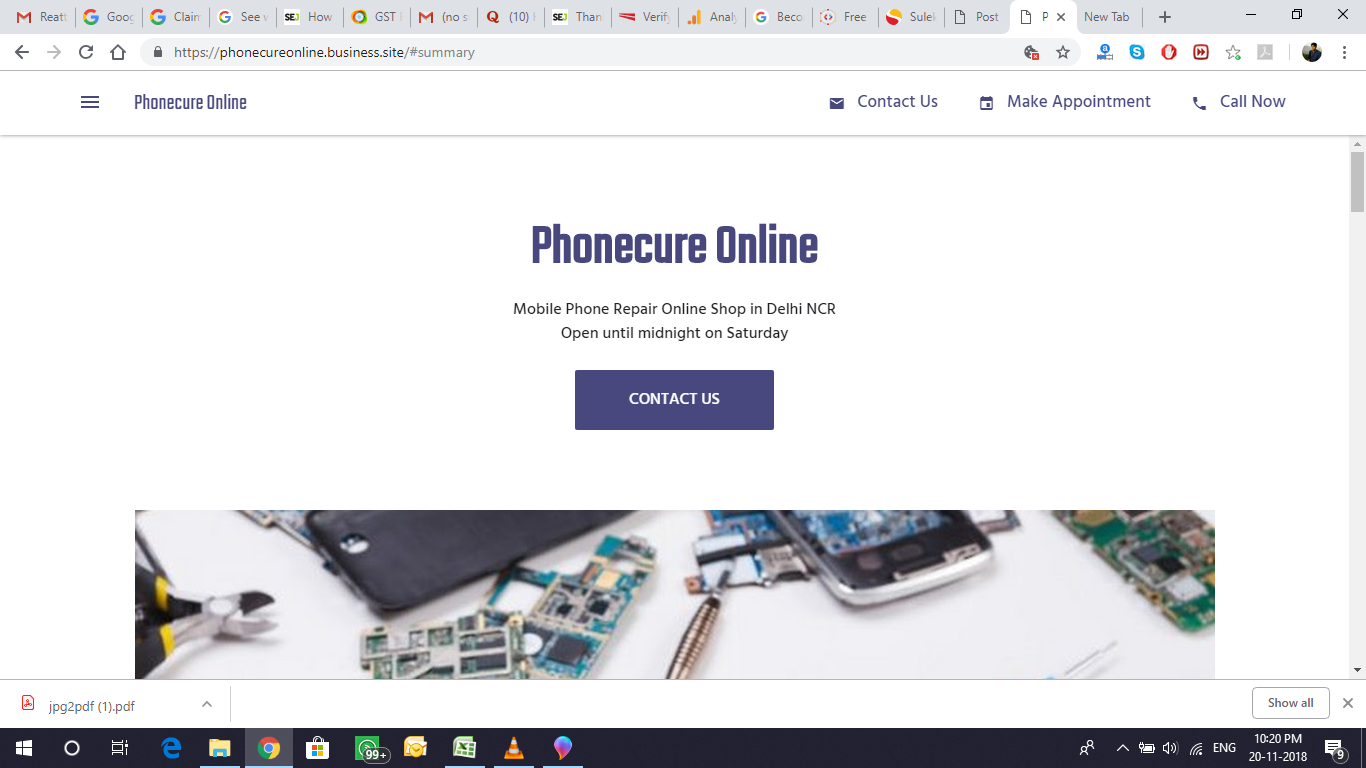Open the hamburger navigation menu

(90, 102)
